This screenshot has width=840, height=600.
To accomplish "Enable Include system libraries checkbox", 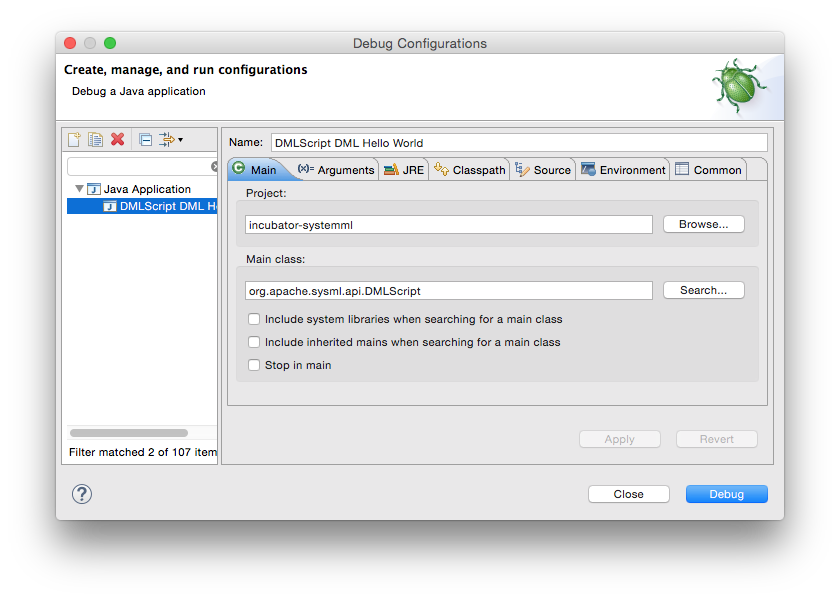I will [254, 320].
